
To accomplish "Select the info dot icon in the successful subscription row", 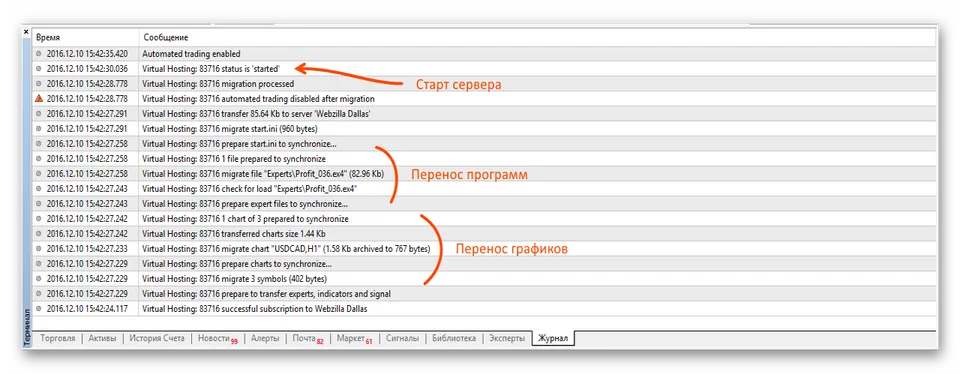I will [39, 309].
